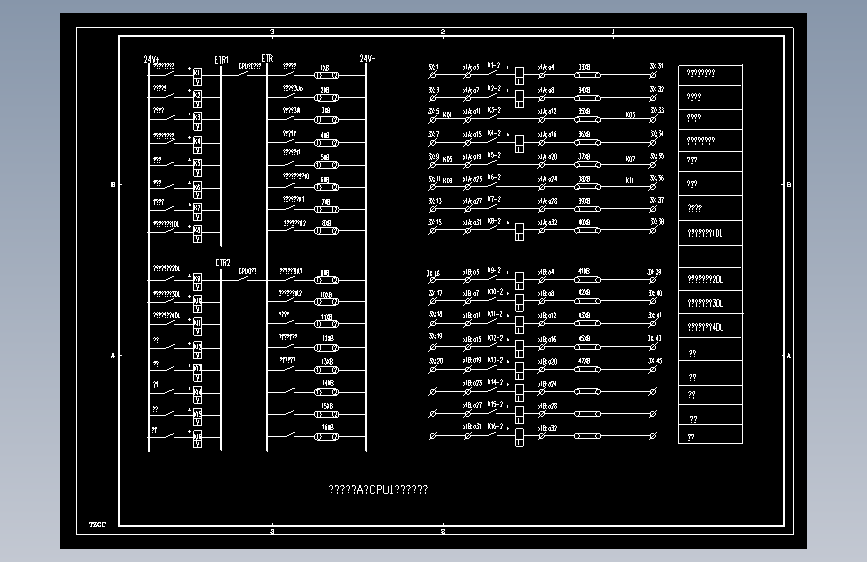The height and width of the screenshot is (562, 867).
Task: Select the E1R1 bus label
Action: pyautogui.click(x=221, y=60)
